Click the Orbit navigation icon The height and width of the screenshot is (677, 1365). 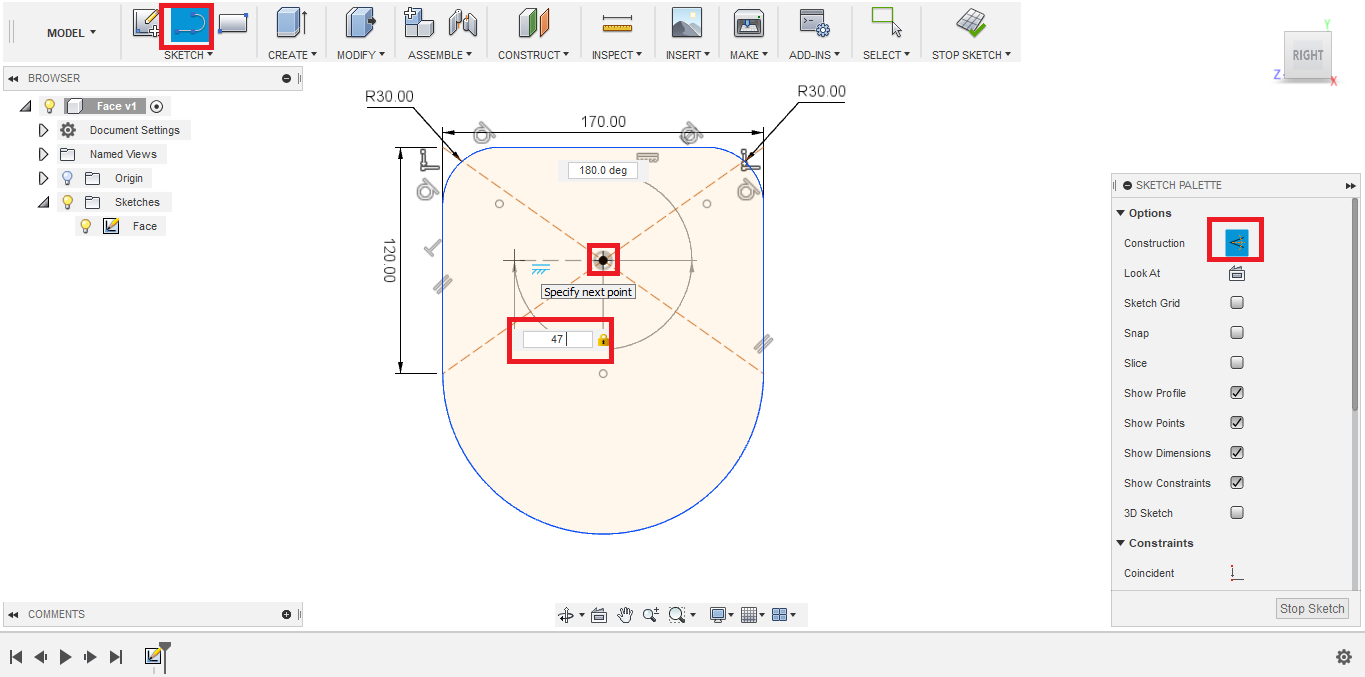point(565,615)
